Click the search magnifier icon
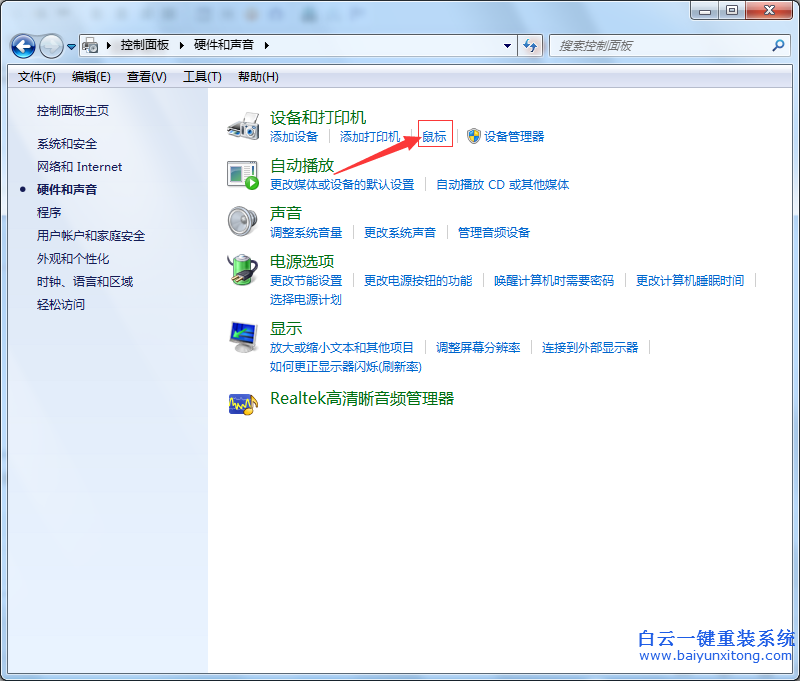Image resolution: width=800 pixels, height=681 pixels. coord(777,46)
